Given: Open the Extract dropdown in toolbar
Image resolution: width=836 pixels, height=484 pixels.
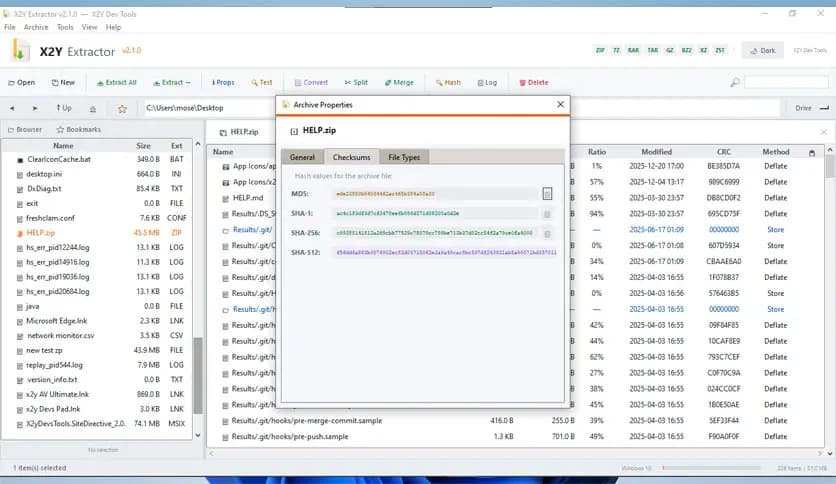Looking at the screenshot, I should coord(172,83).
